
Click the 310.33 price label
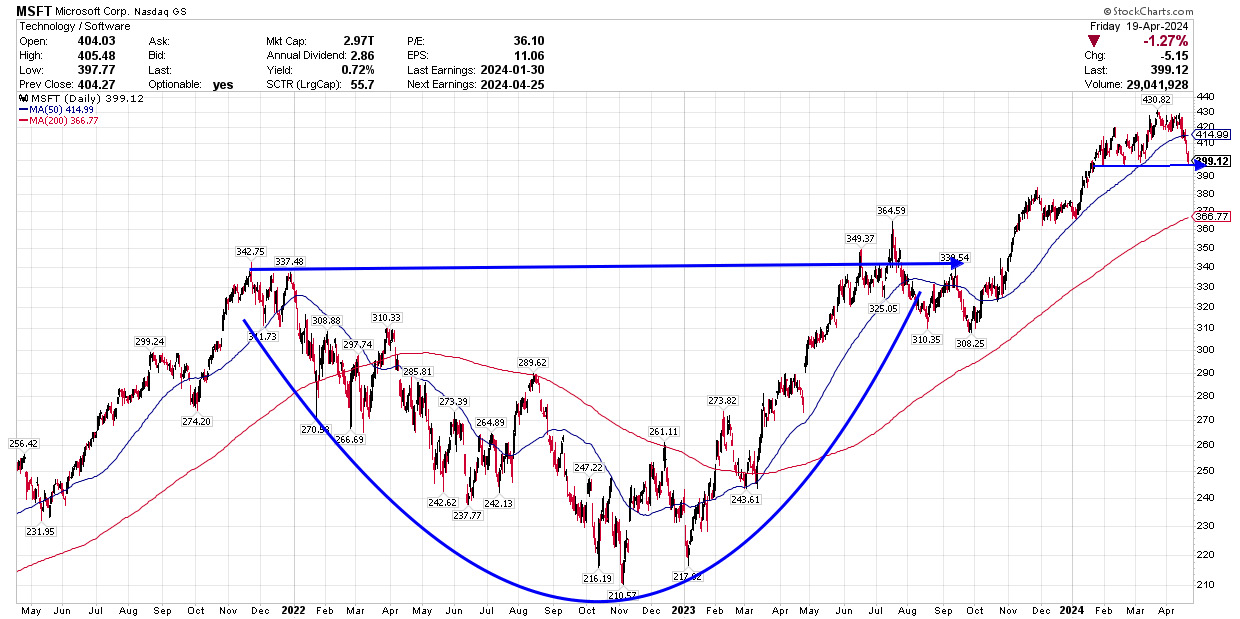pyautogui.click(x=387, y=317)
